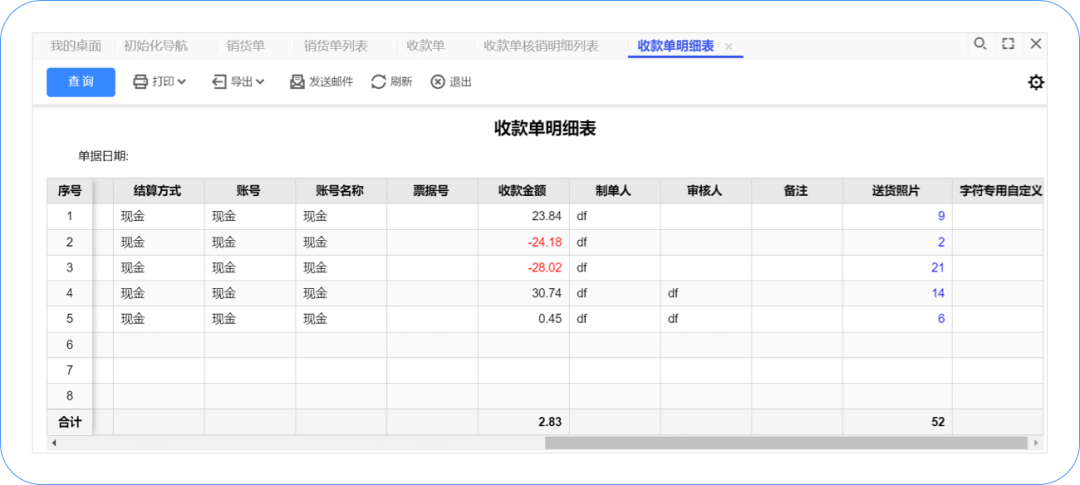Expand the 打印 dropdown arrow
The image size is (1080, 485).
point(182,82)
